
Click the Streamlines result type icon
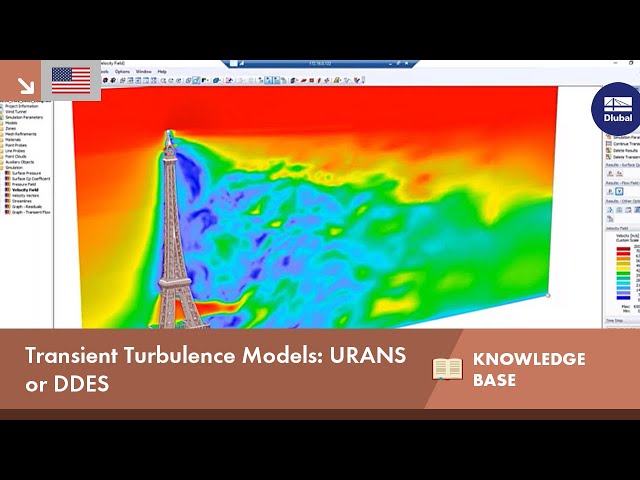(8, 201)
